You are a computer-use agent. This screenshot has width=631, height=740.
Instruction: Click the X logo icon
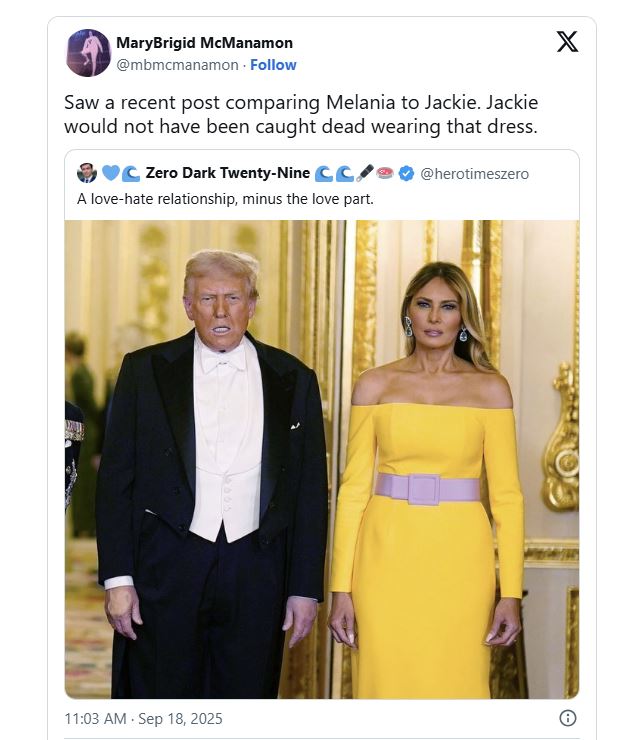567,42
